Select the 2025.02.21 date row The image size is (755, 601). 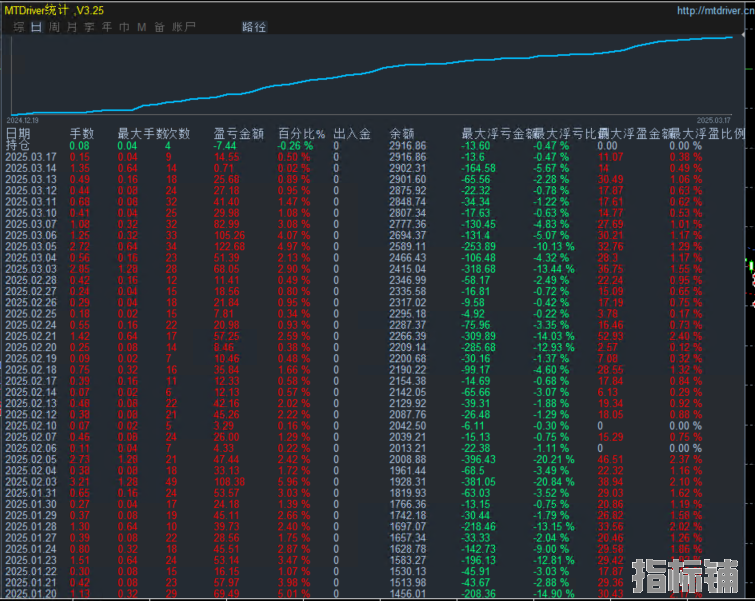(x=31, y=336)
